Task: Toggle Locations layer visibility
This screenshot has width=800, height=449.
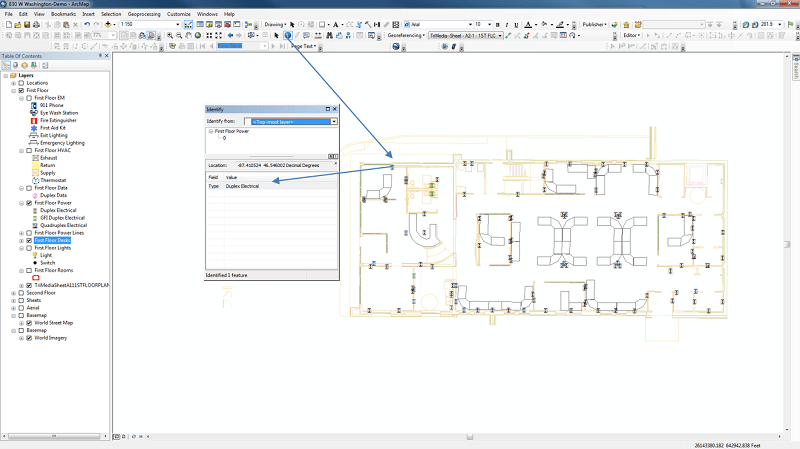Action: (21, 83)
